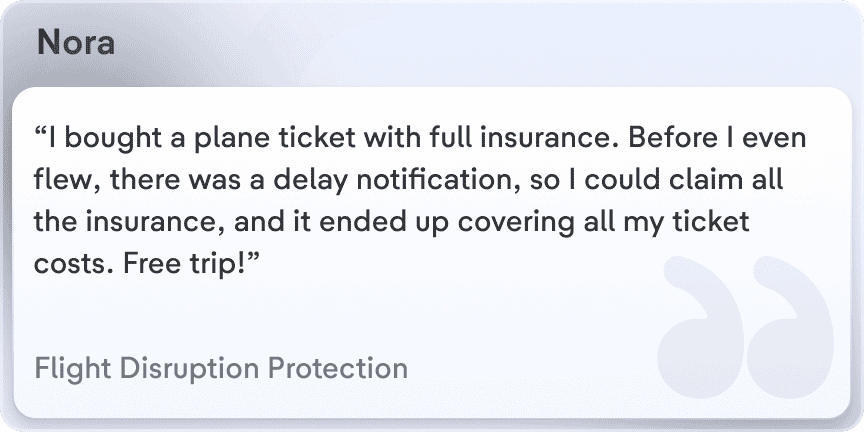The image size is (864, 432).
Task: Click the left decorative quote mark shape
Action: [700, 327]
